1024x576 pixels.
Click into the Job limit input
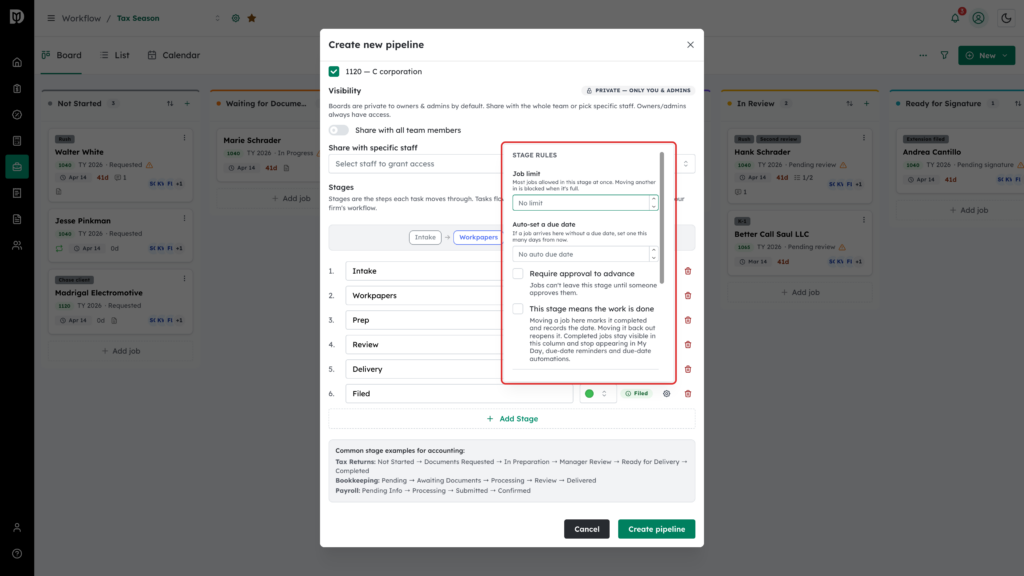tap(580, 202)
